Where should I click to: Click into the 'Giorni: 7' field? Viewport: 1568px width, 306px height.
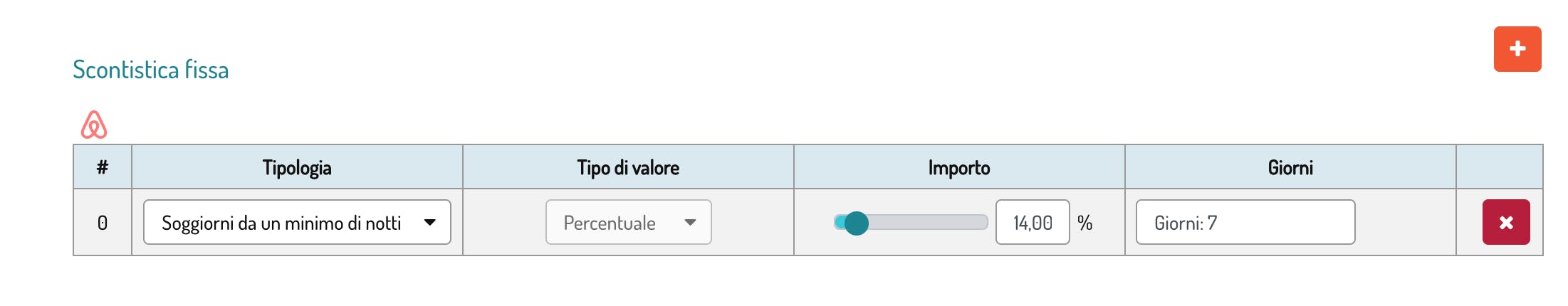tap(1245, 223)
